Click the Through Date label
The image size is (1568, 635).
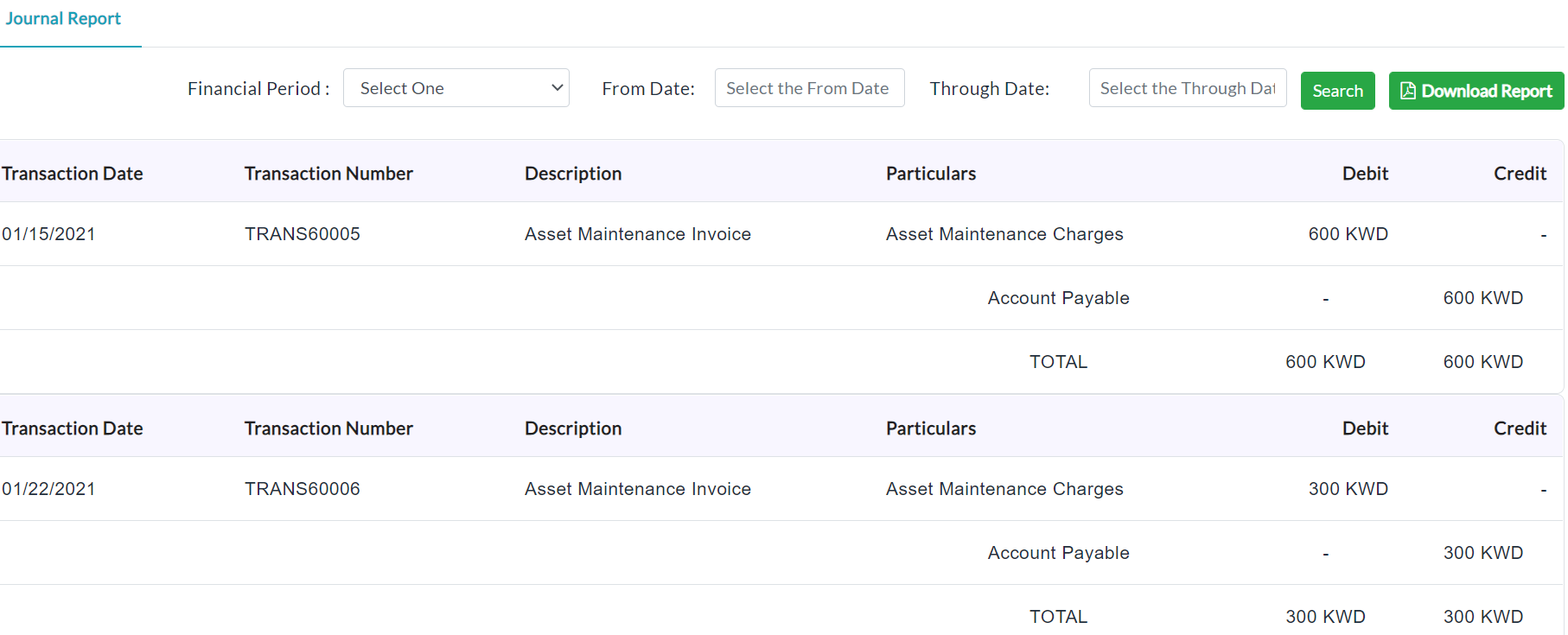(990, 89)
